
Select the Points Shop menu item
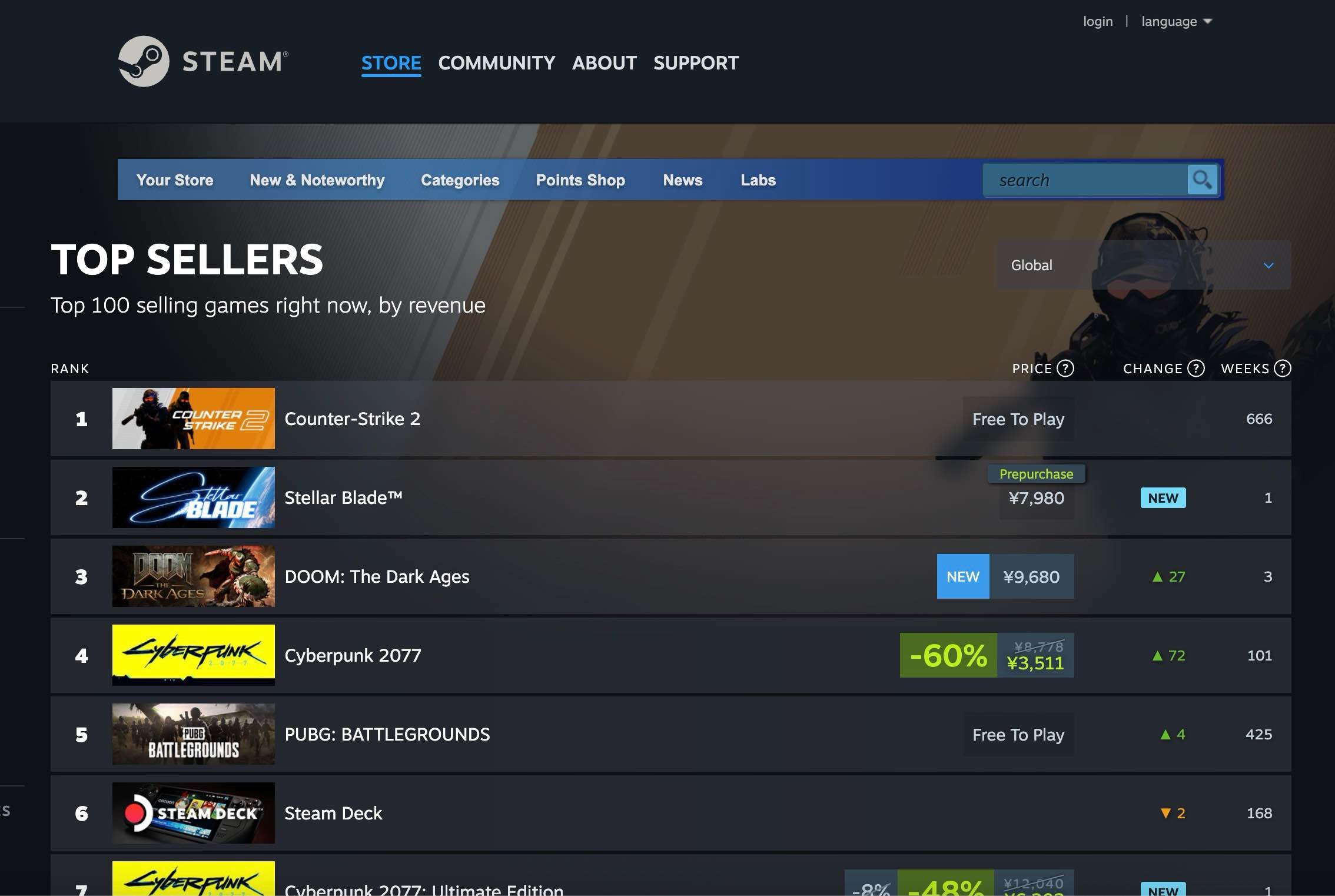(580, 180)
